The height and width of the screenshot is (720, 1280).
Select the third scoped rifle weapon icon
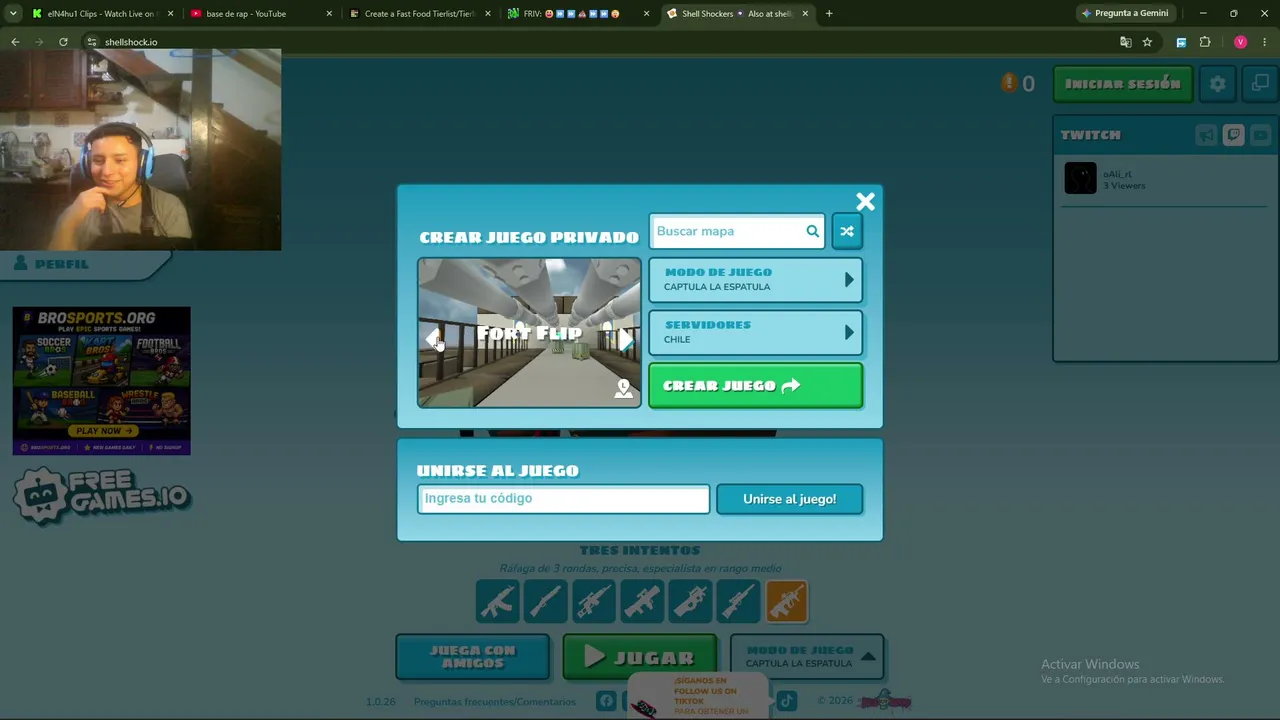pyautogui.click(x=593, y=601)
